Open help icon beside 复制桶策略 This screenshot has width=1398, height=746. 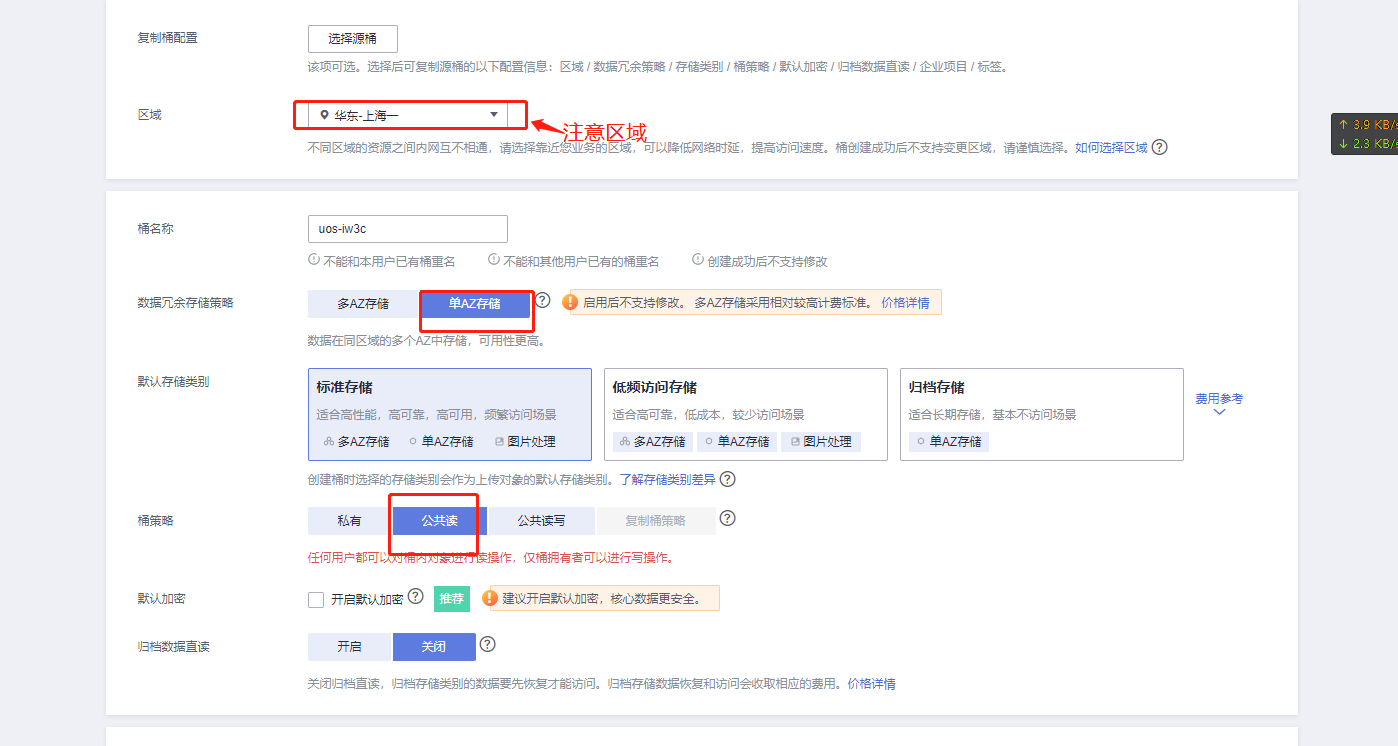(728, 518)
